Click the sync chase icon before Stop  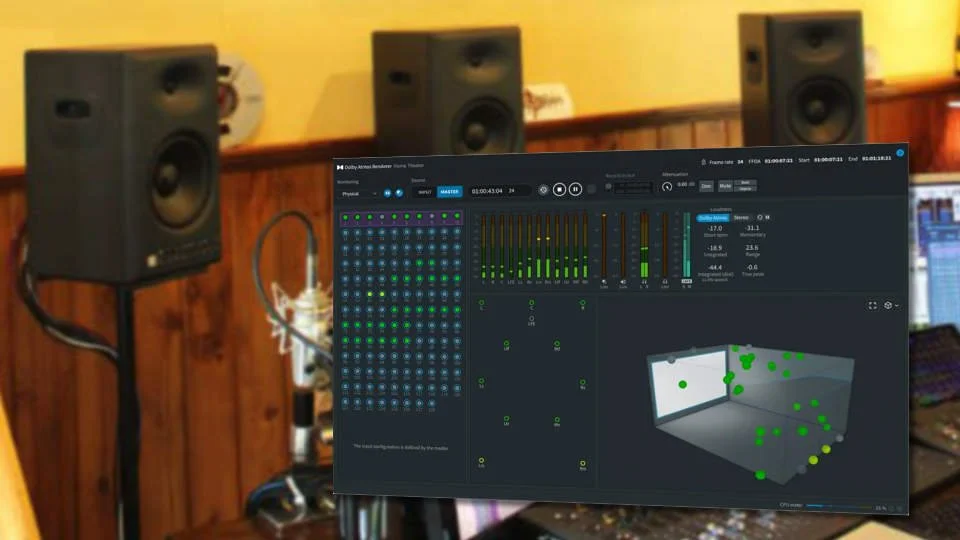point(543,190)
